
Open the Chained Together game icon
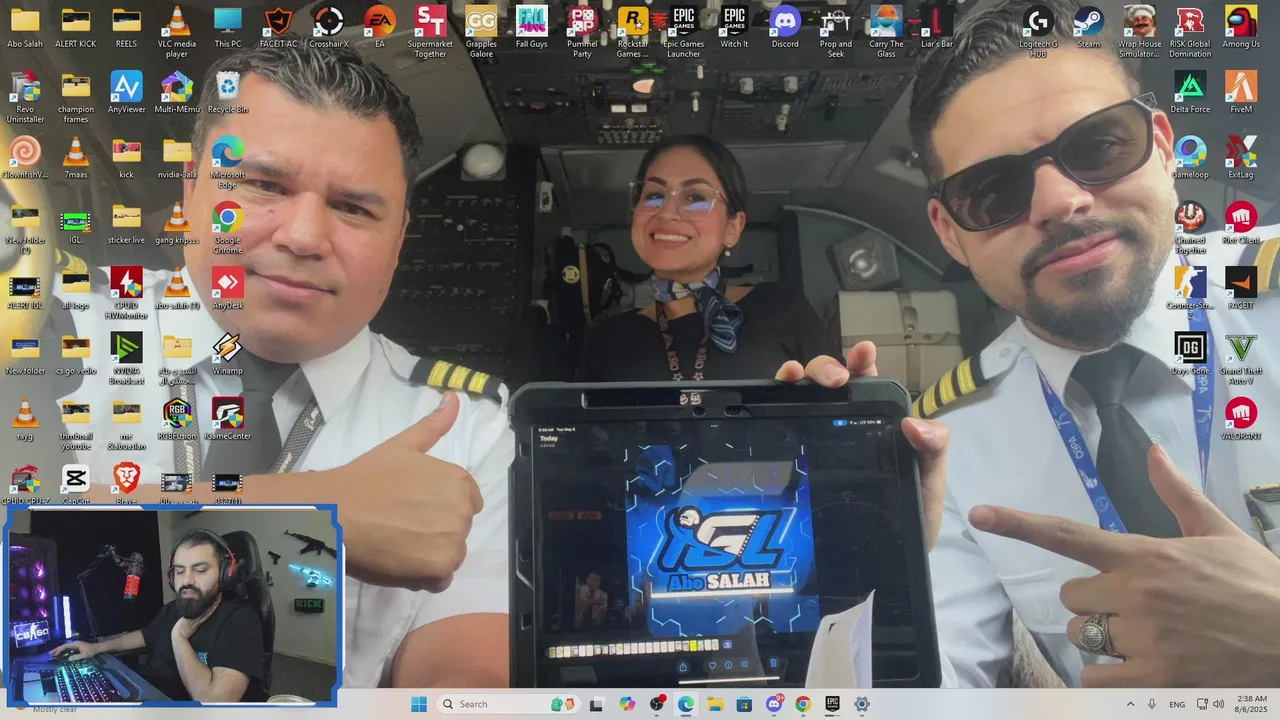1190,227
